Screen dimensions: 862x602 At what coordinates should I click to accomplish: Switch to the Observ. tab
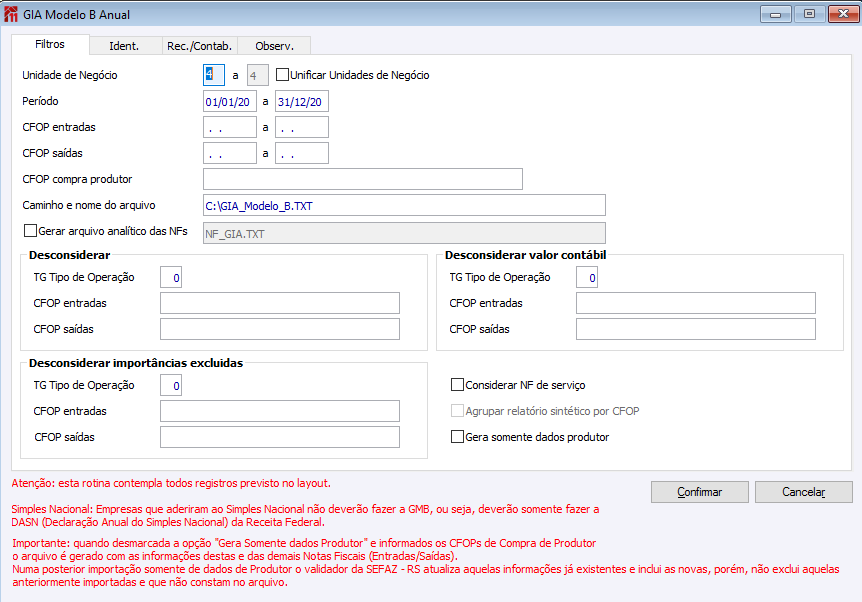[274, 46]
